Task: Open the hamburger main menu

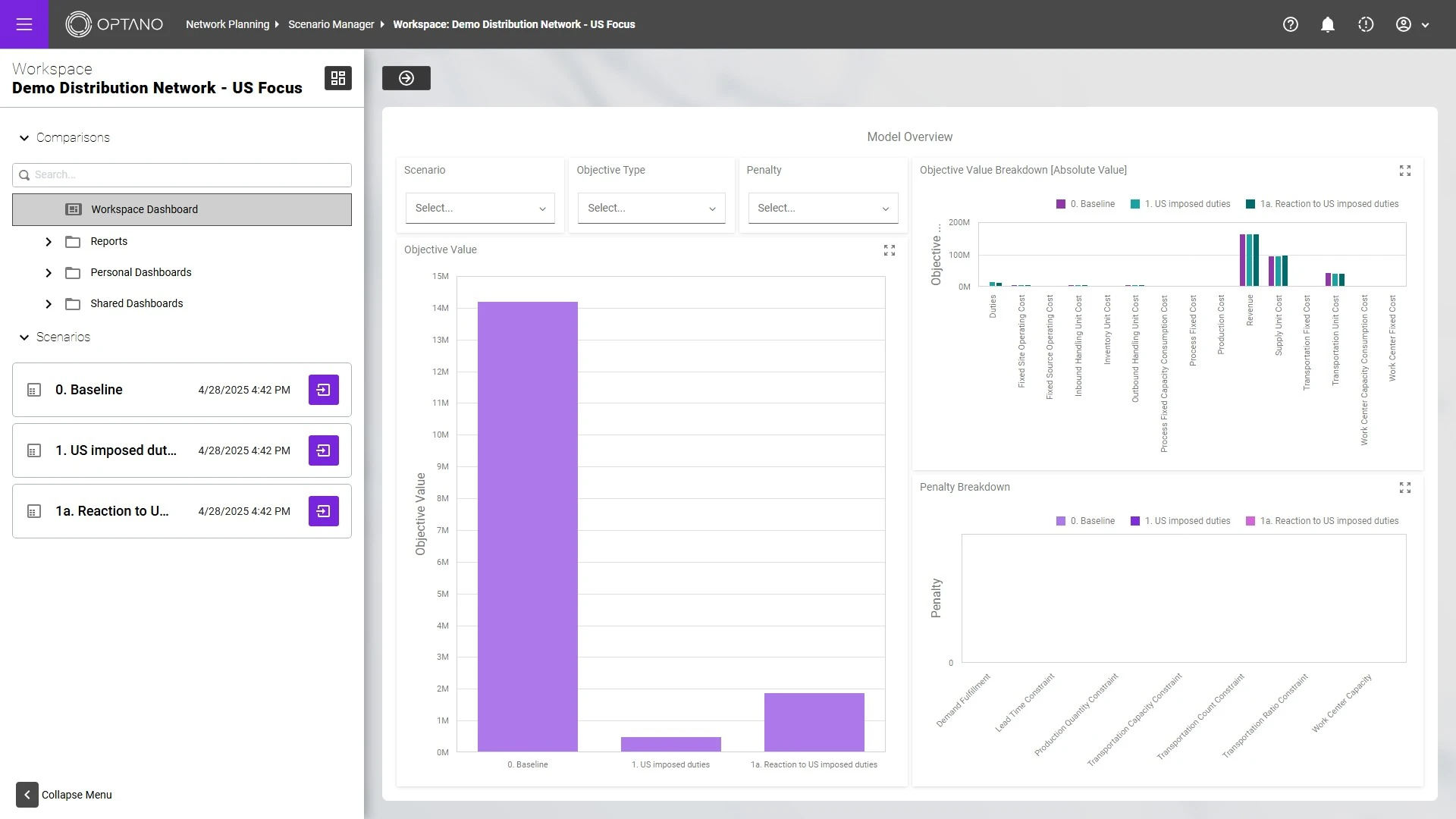Action: coord(24,24)
